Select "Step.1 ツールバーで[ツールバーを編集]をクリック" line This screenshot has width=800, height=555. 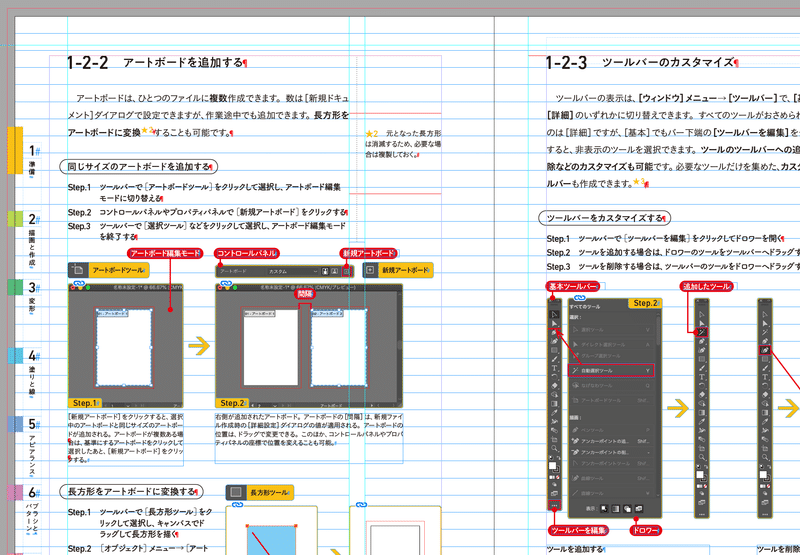click(x=665, y=238)
